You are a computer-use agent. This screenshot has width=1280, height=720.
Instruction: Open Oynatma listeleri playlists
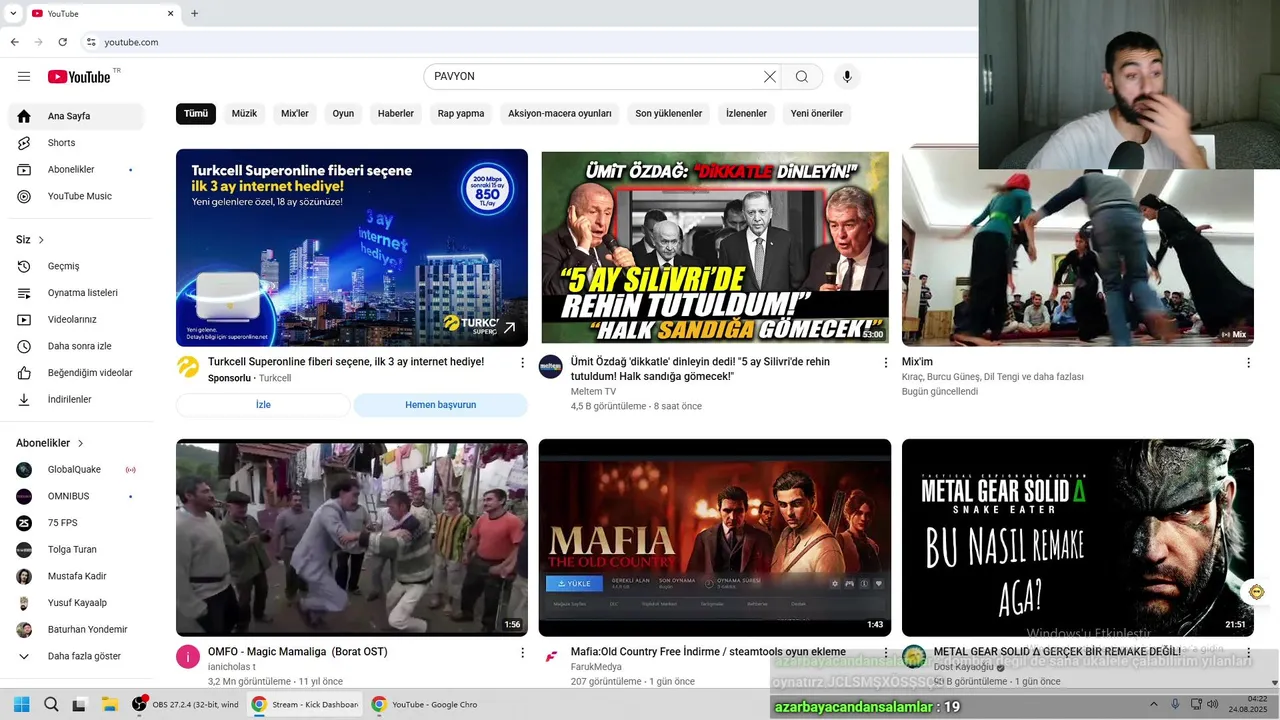coord(76,293)
